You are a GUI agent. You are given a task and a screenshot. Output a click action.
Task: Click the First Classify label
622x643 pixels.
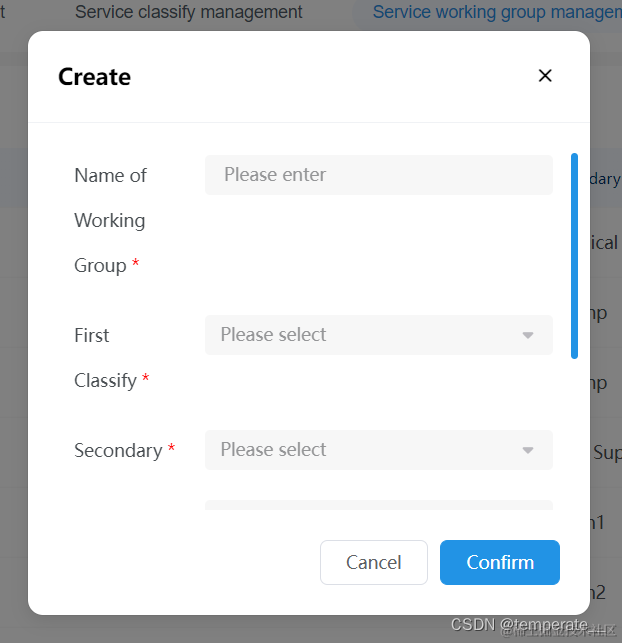(x=105, y=357)
